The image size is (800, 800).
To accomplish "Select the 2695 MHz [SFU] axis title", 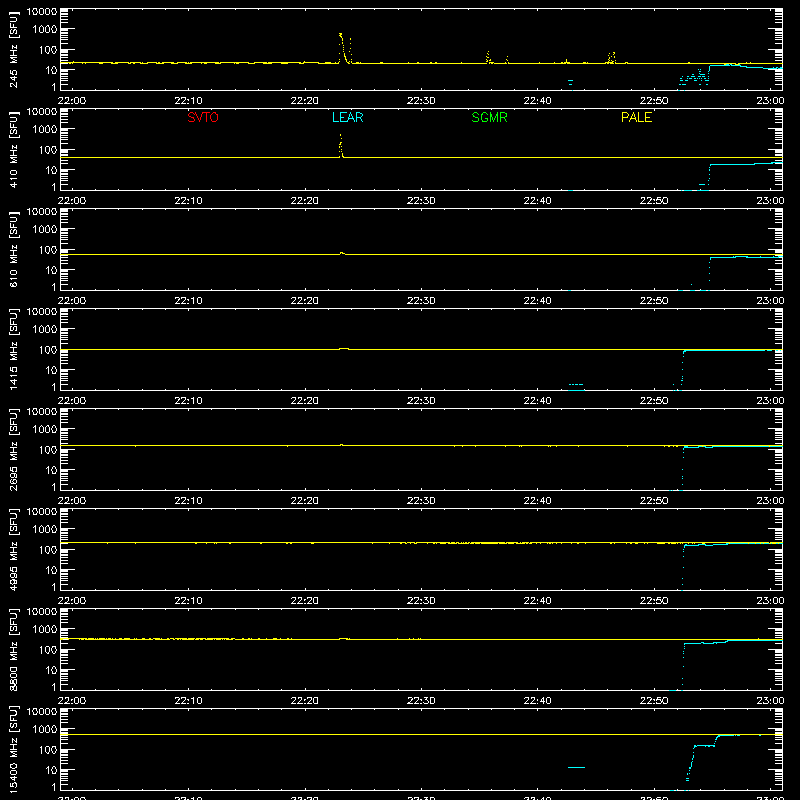I will click(13, 450).
